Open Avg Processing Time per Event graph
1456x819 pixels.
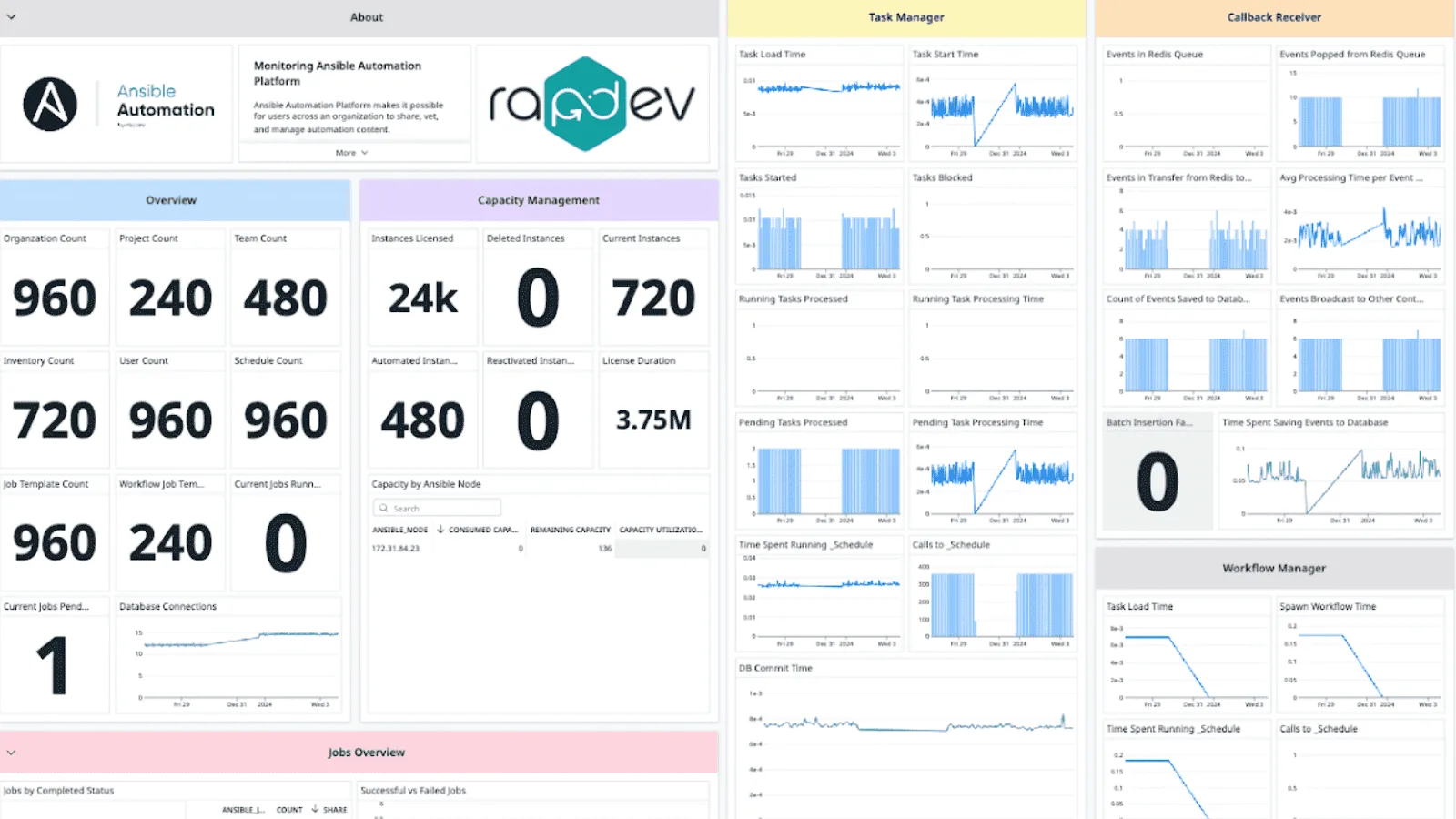1360,235
